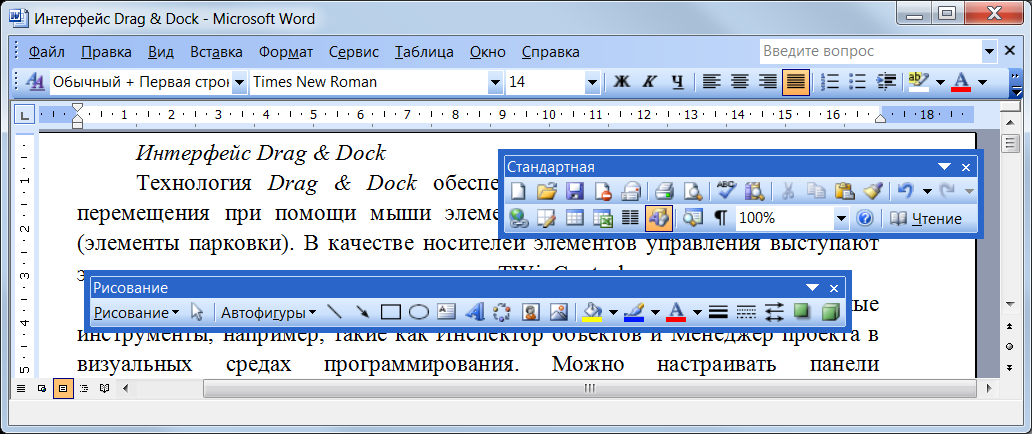Click the E-mail/fax send icon
The height and width of the screenshot is (434, 1032).
(630, 192)
